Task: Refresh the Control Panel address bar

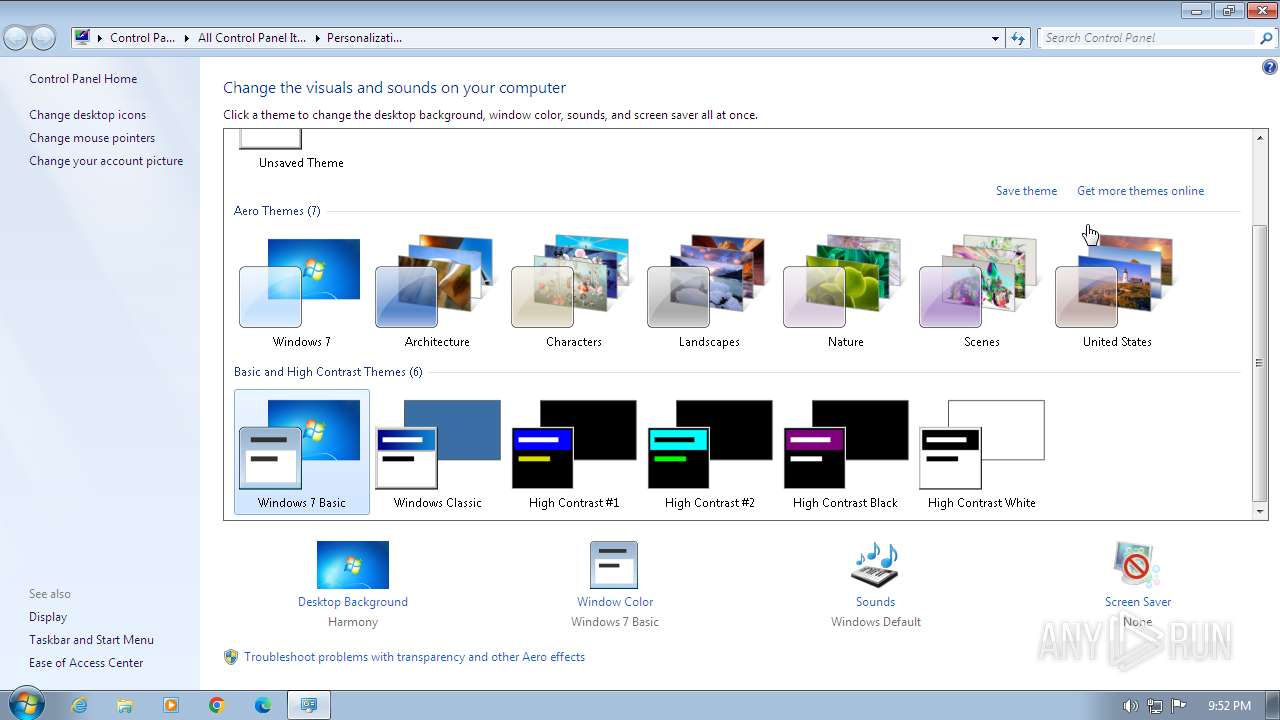Action: point(1018,38)
